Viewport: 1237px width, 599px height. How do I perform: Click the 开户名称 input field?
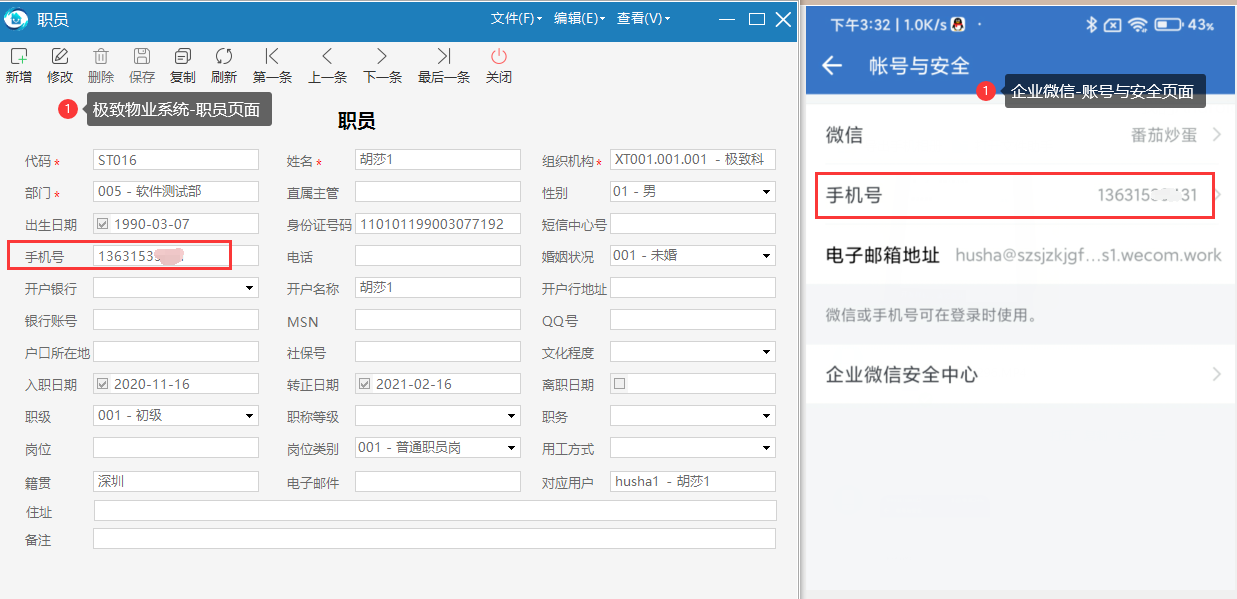[438, 288]
